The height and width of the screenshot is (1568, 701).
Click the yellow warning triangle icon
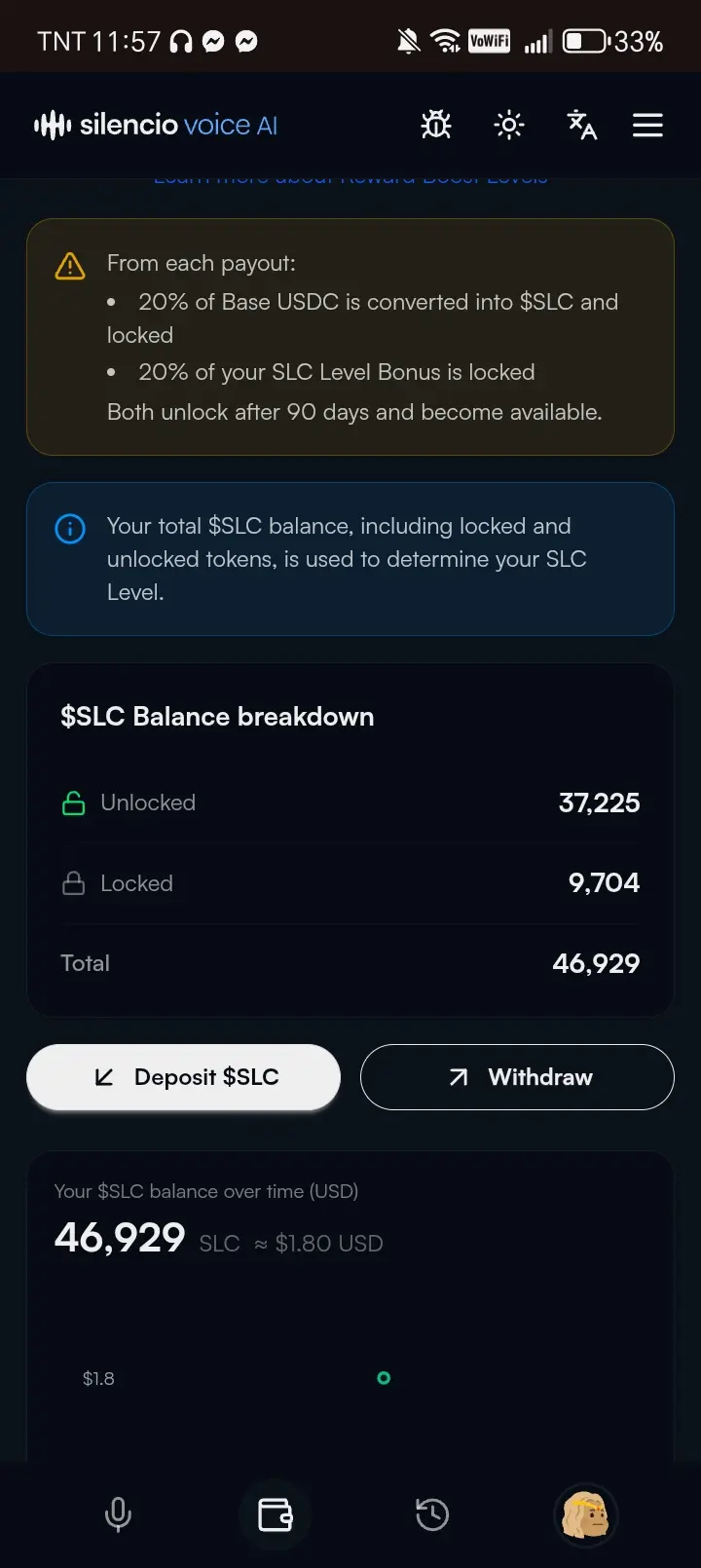pyautogui.click(x=70, y=266)
